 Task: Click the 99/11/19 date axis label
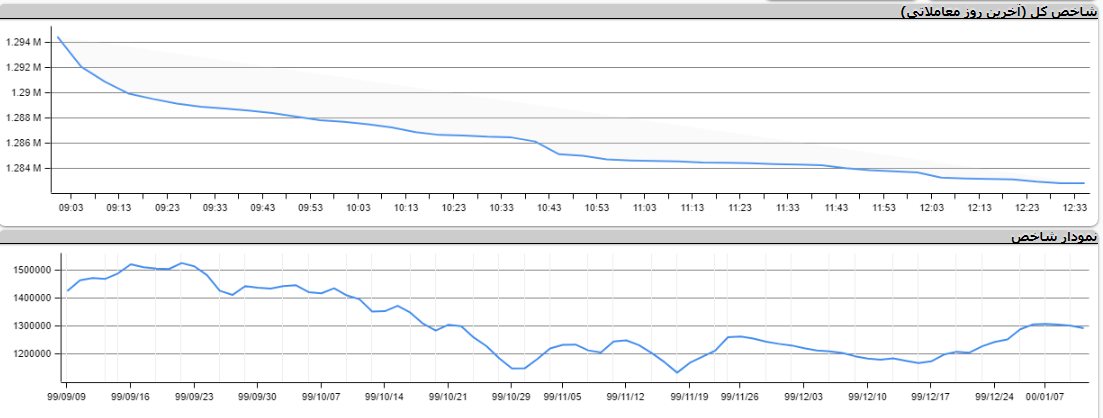point(689,396)
